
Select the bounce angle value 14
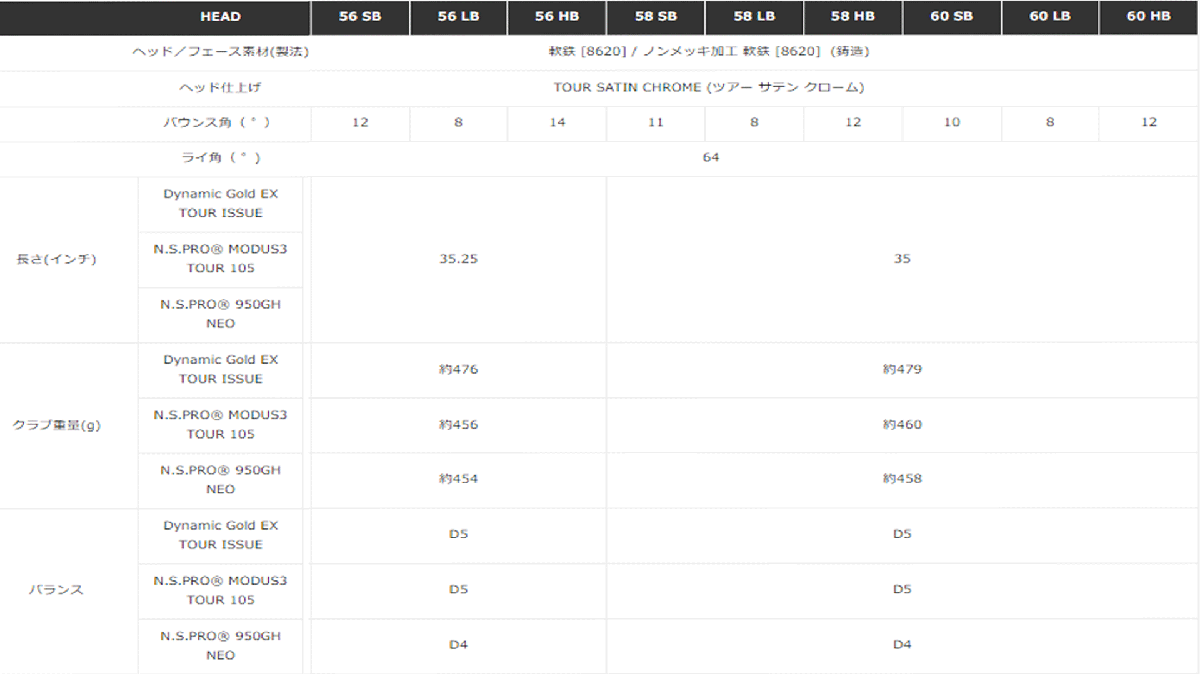pyautogui.click(x=557, y=123)
